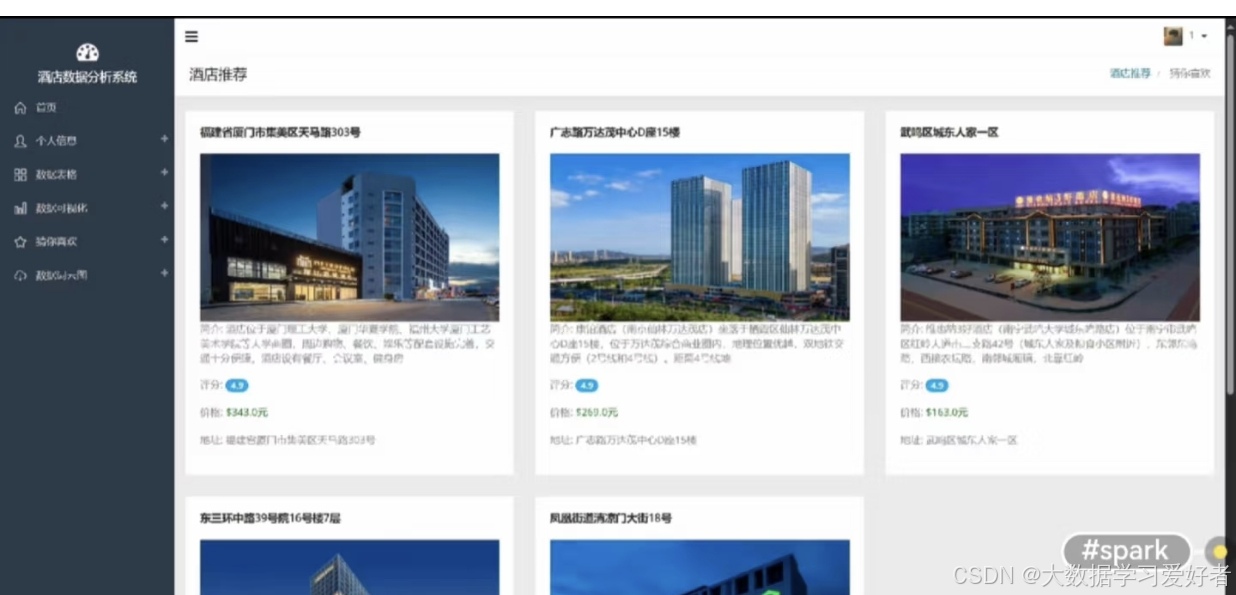Click the 酒店推荐 breadcrumb link

click(x=1130, y=73)
